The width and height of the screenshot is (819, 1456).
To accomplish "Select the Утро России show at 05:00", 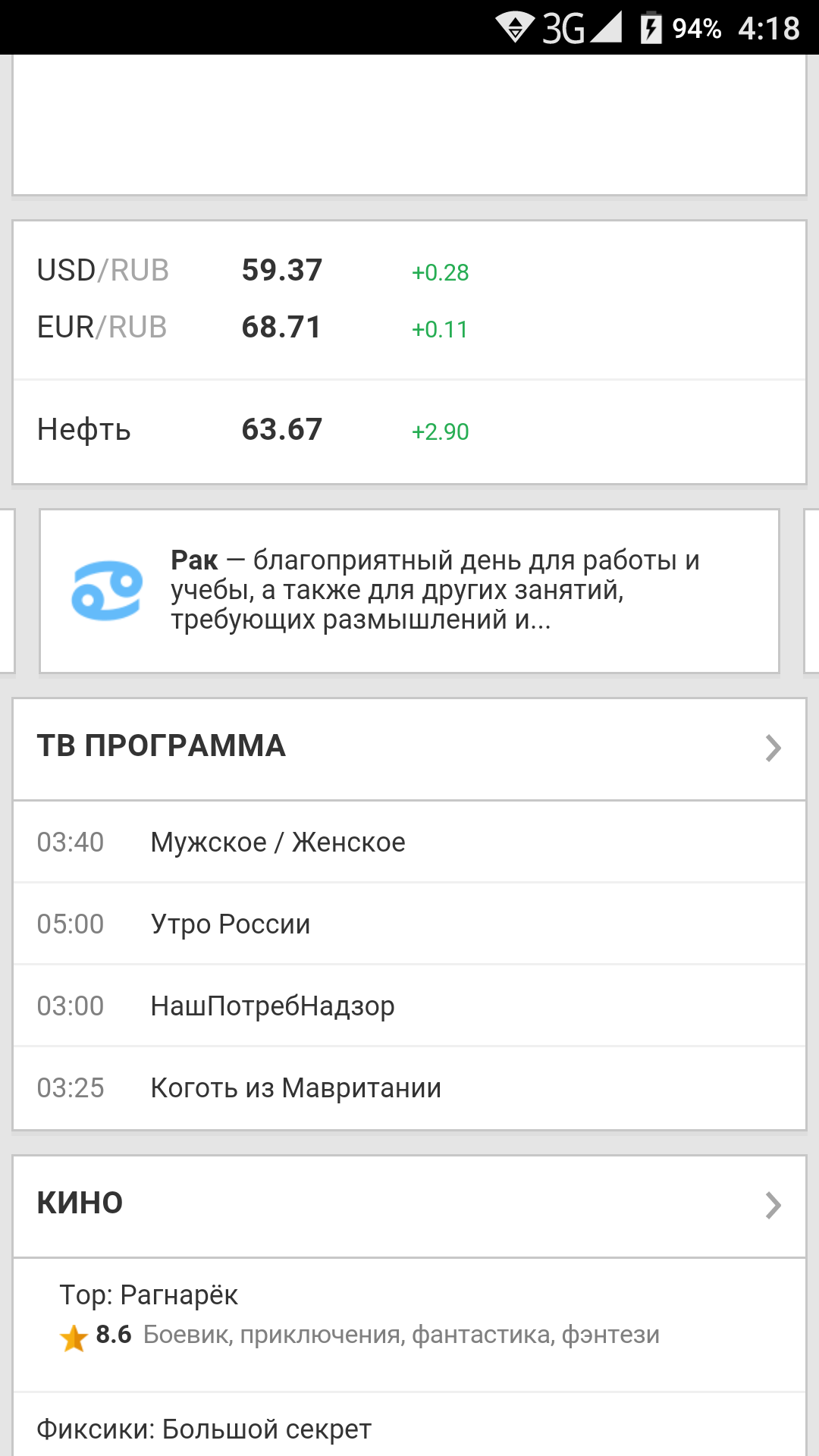I will coord(231,924).
